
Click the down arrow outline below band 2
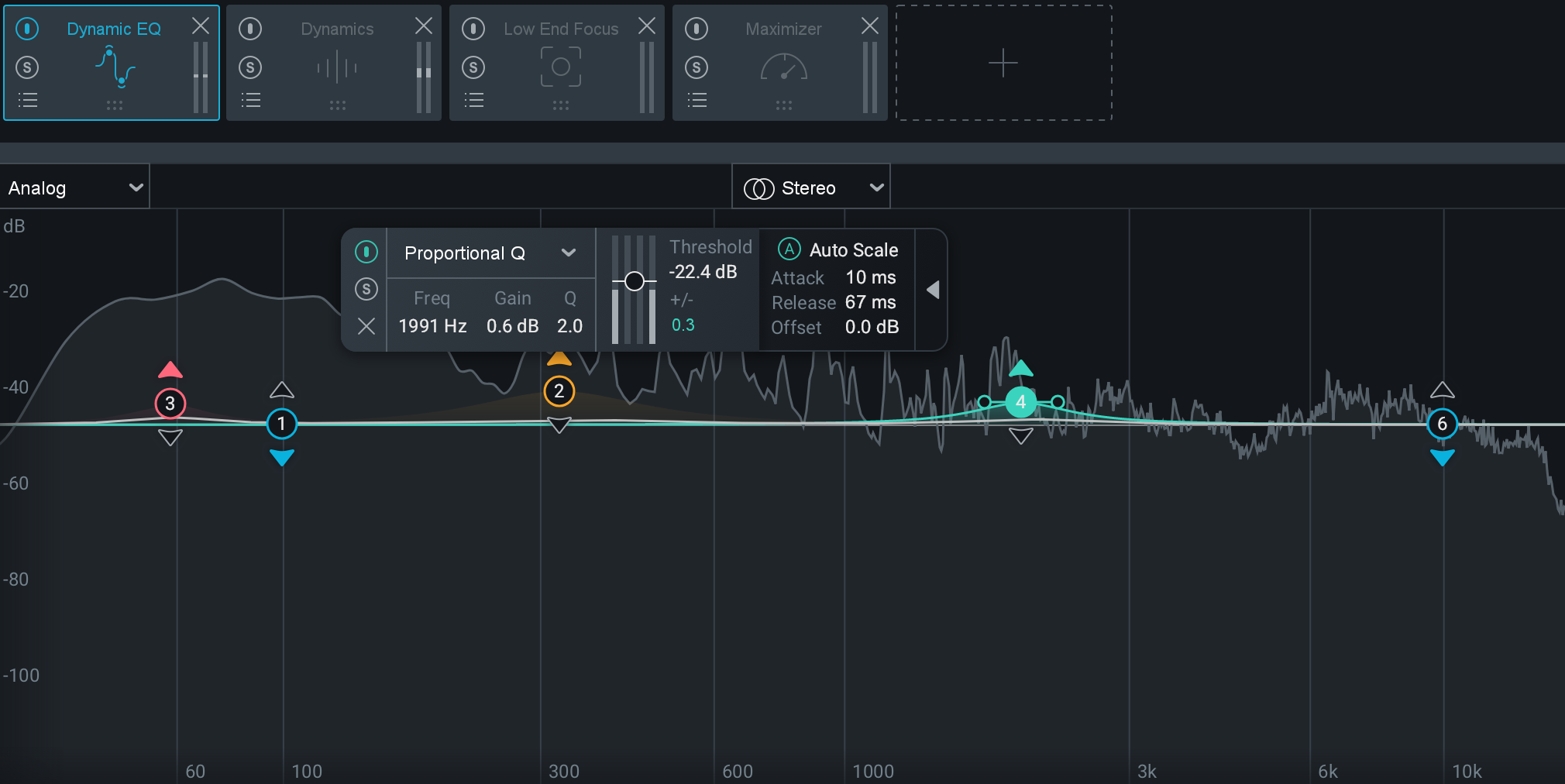tap(559, 425)
